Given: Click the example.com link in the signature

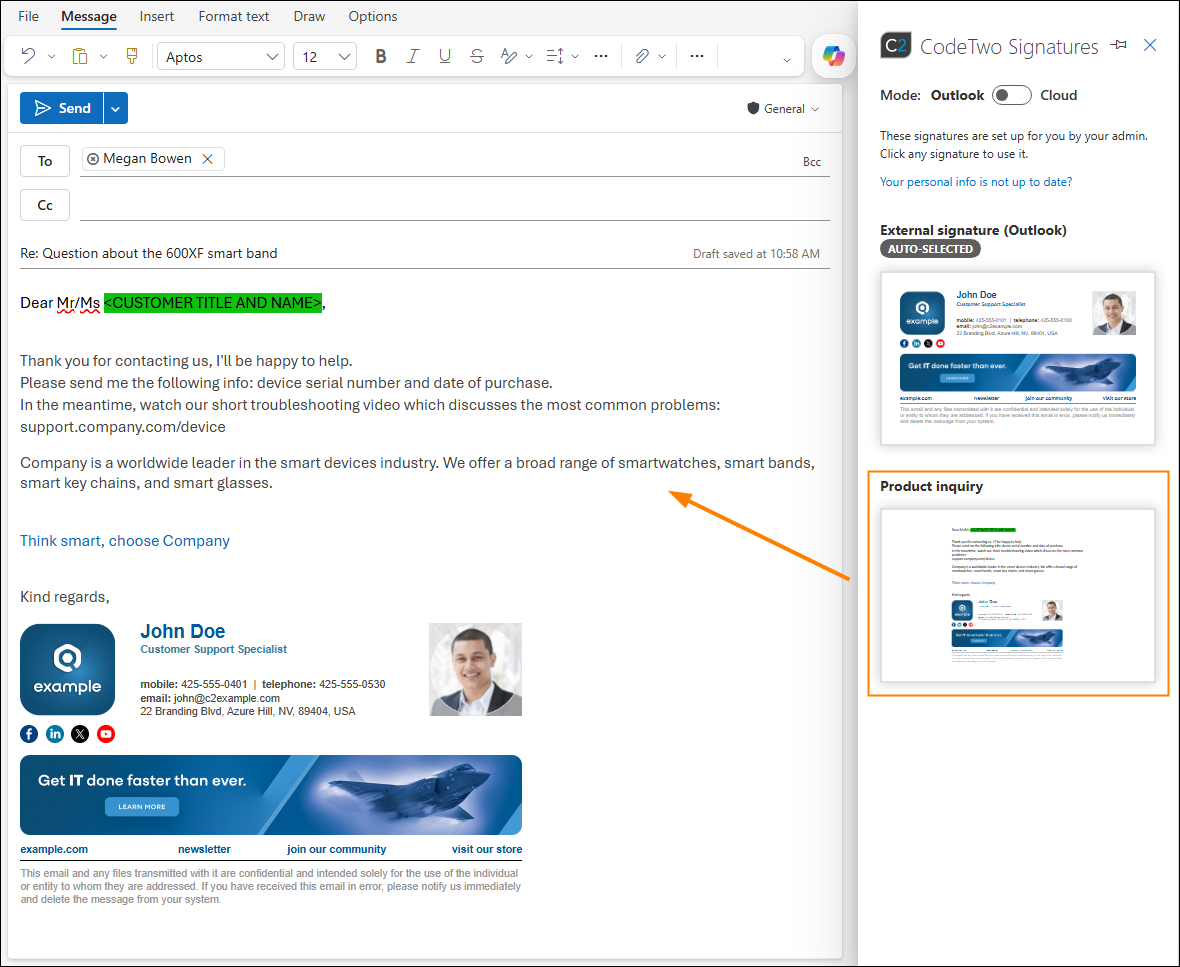Looking at the screenshot, I should pos(54,849).
